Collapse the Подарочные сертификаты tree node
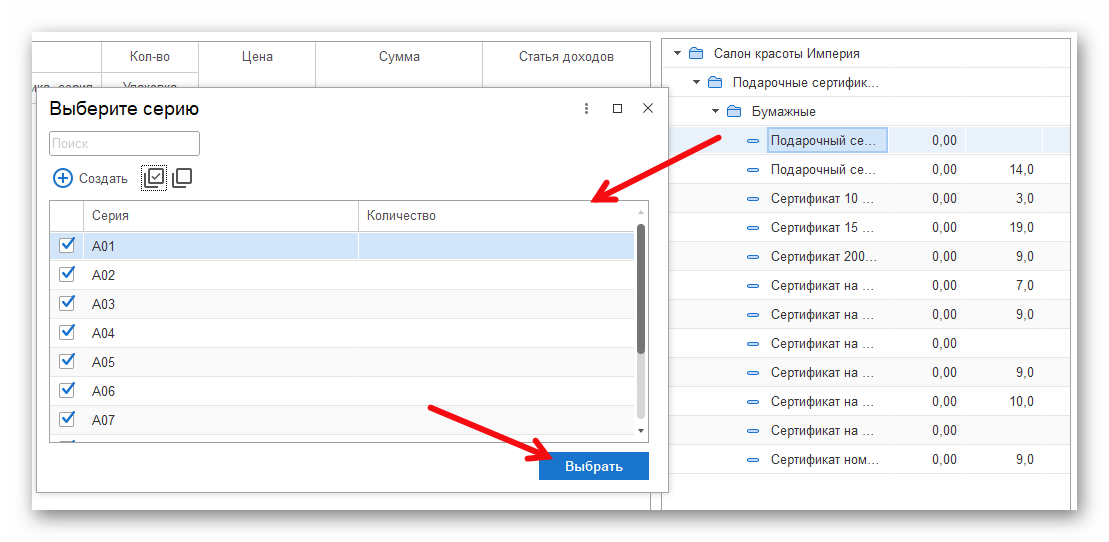 click(x=696, y=82)
